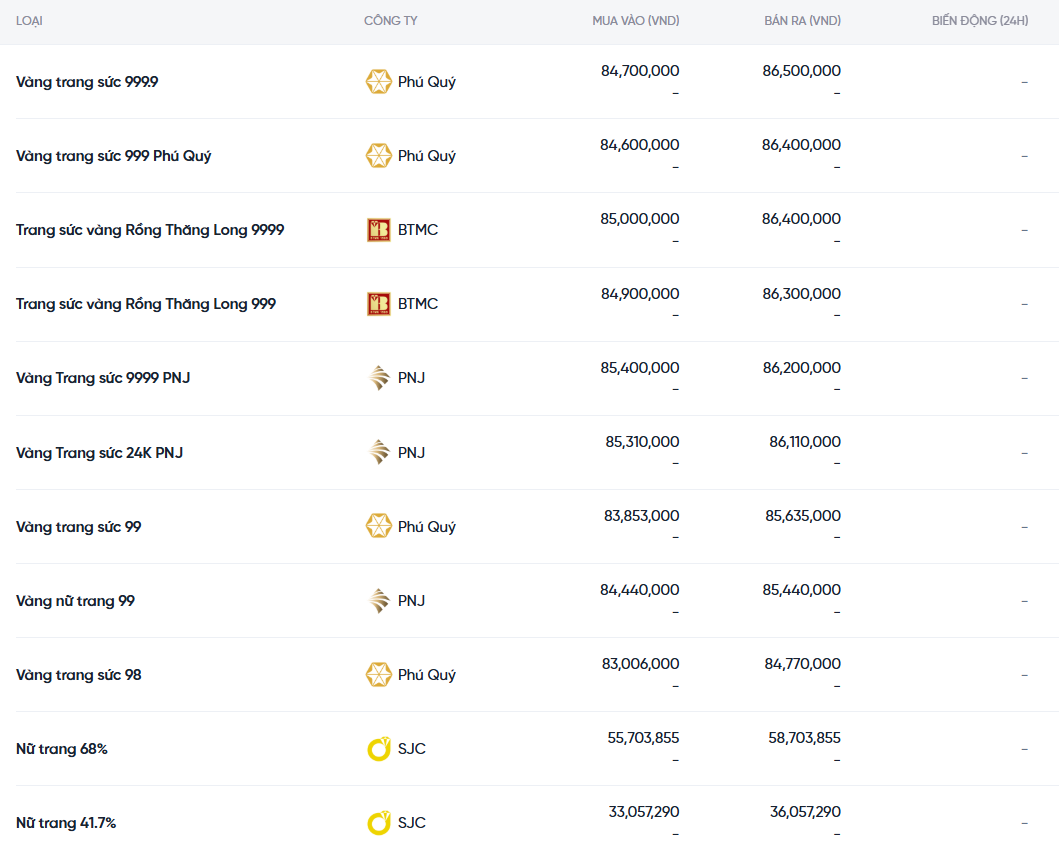Select the Nữ trang 68% label

[61, 749]
